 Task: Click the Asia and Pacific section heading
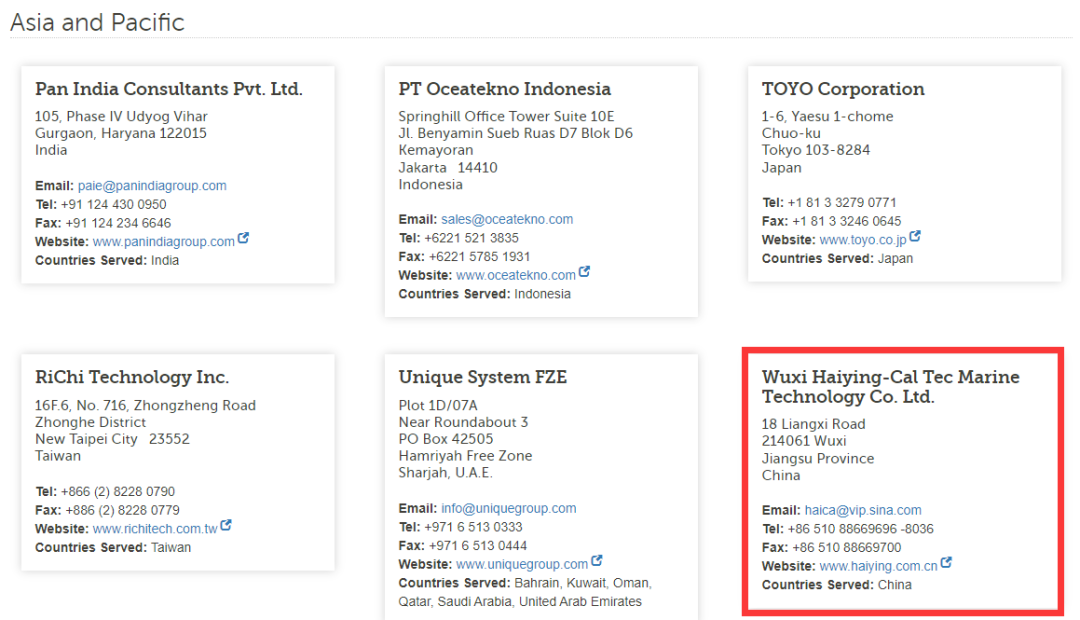(x=97, y=22)
